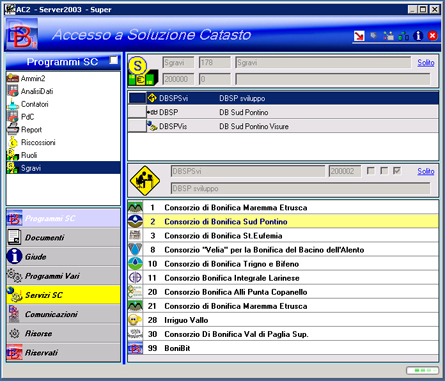
Task: Select Consorzio Di Bonifica Val di Paglia Sup.
Action: (283, 334)
